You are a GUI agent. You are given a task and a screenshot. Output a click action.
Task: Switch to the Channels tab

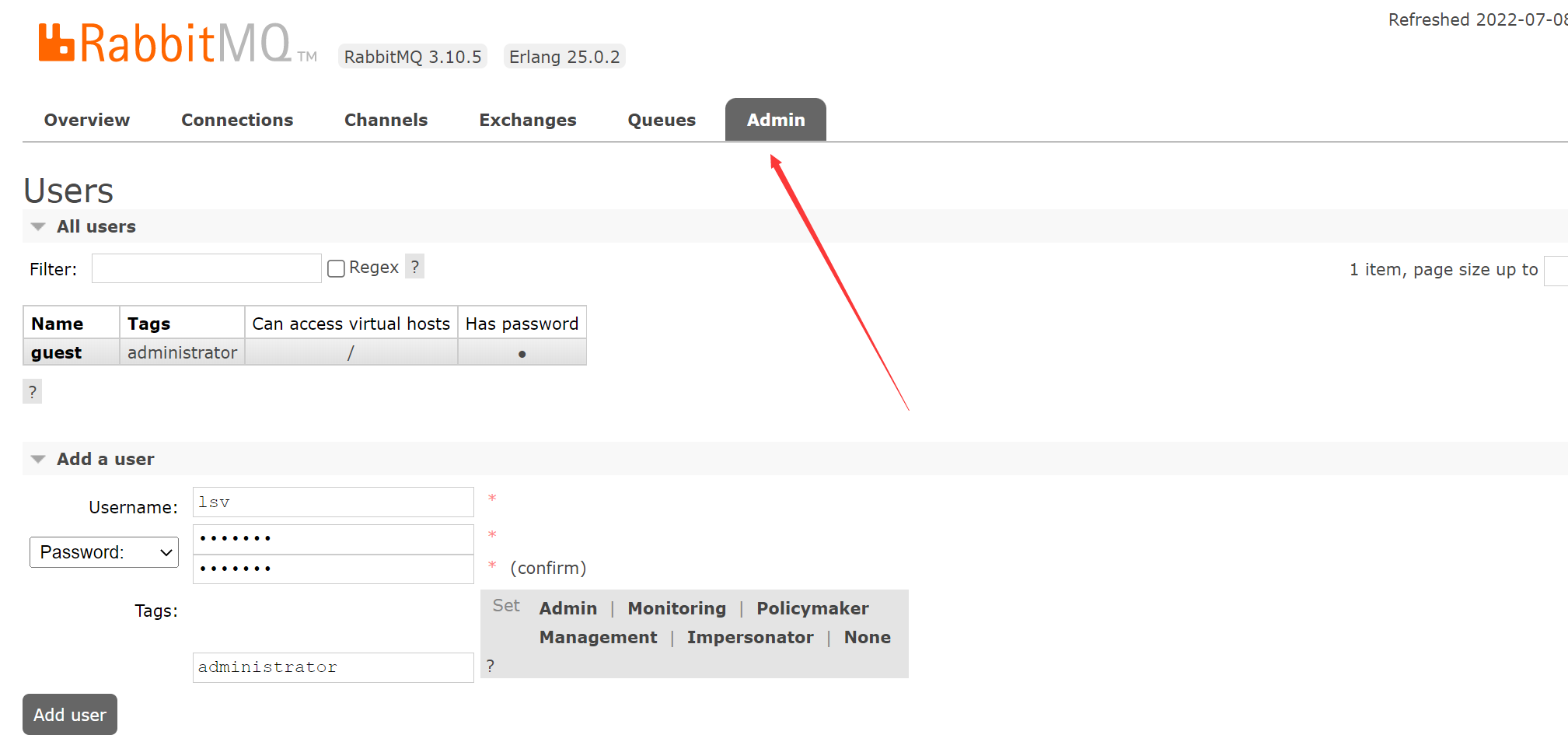pyautogui.click(x=386, y=120)
